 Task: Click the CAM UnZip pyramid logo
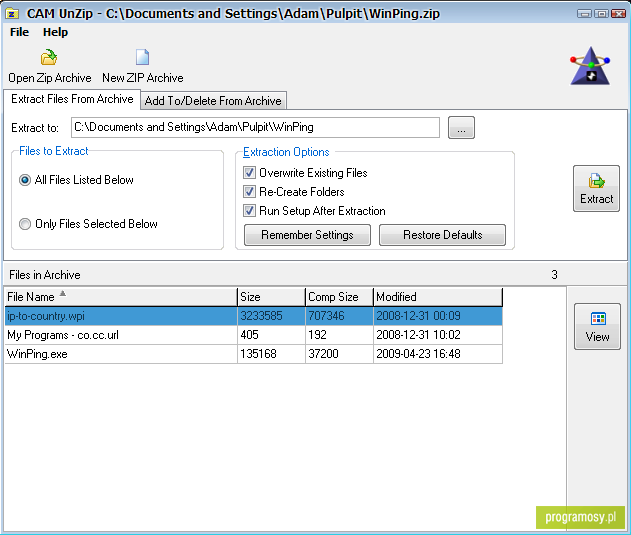click(590, 66)
